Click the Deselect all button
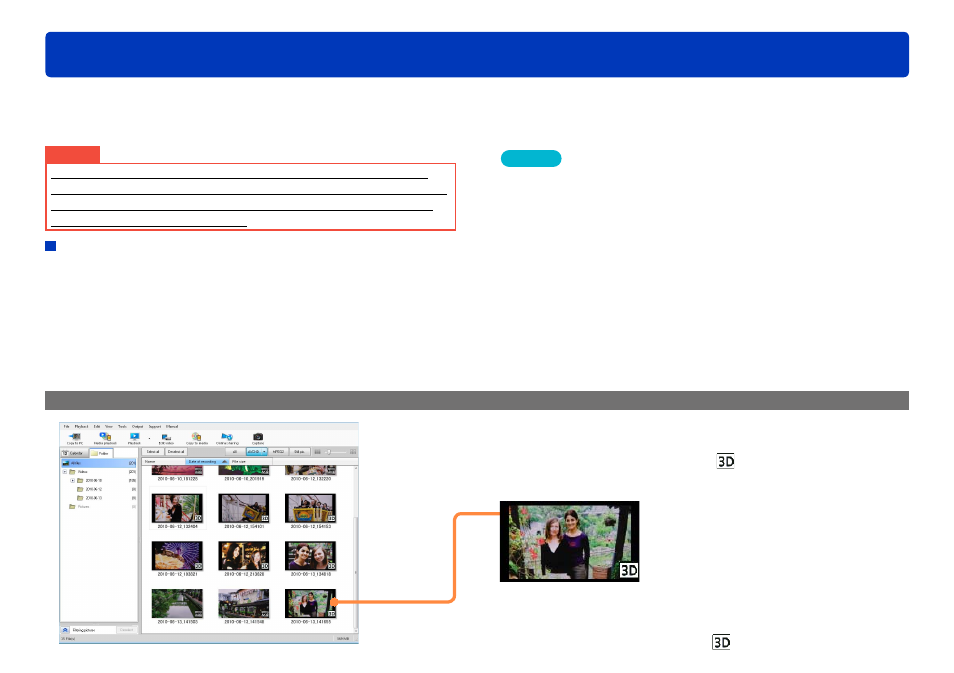954x673 pixels. pyautogui.click(x=175, y=452)
